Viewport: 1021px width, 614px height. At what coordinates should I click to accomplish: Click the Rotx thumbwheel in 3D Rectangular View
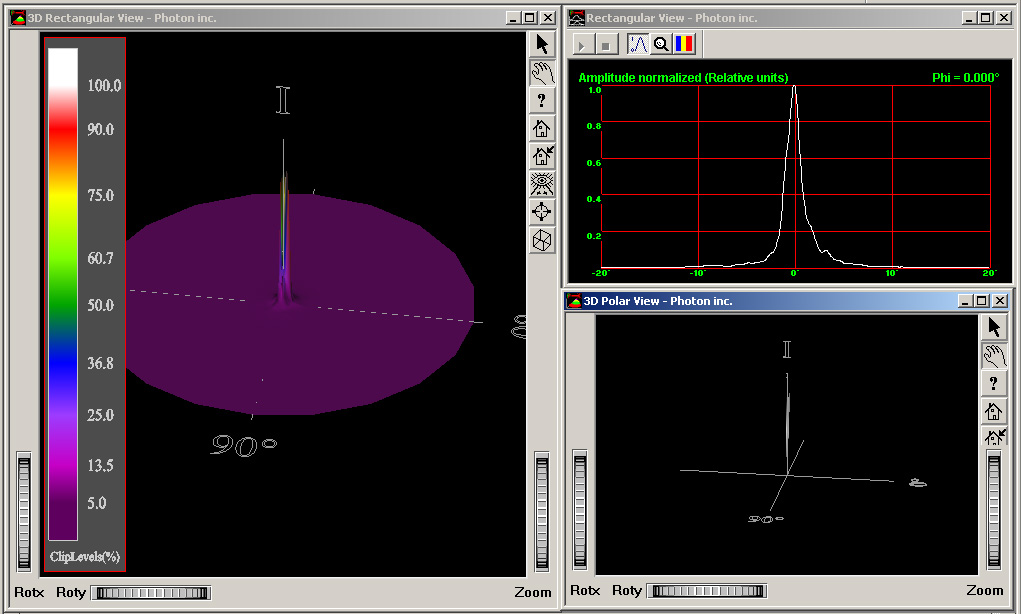click(25, 513)
